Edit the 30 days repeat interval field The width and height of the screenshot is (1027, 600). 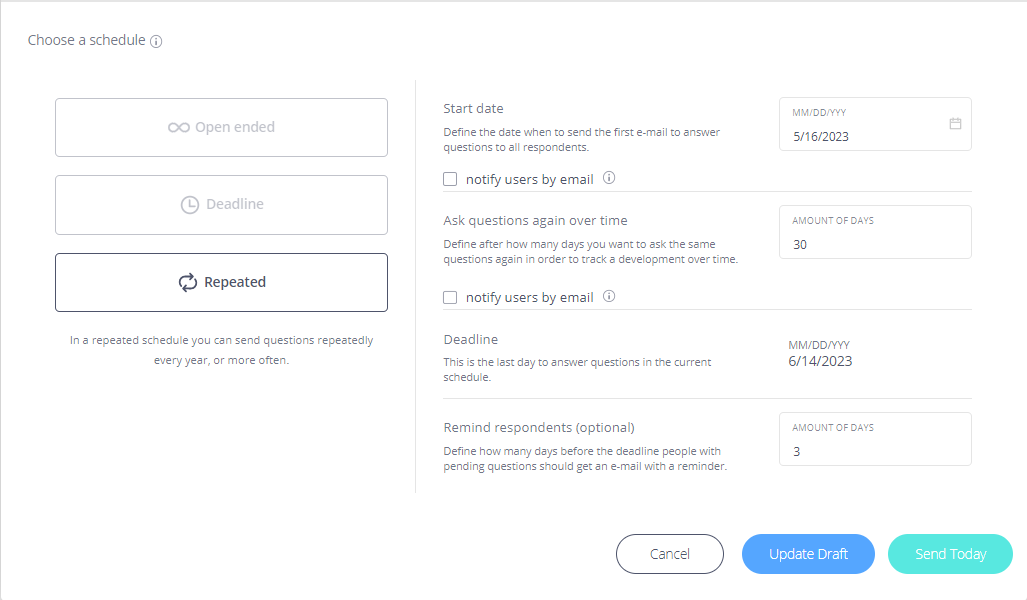point(875,232)
